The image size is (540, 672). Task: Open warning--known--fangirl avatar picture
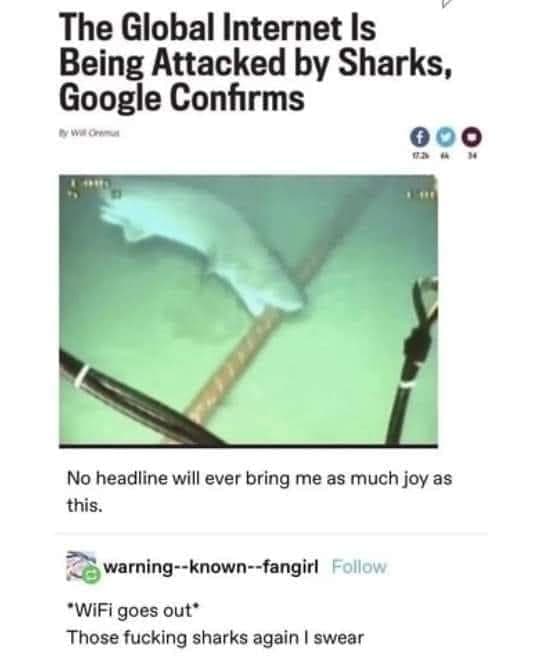coord(82,566)
